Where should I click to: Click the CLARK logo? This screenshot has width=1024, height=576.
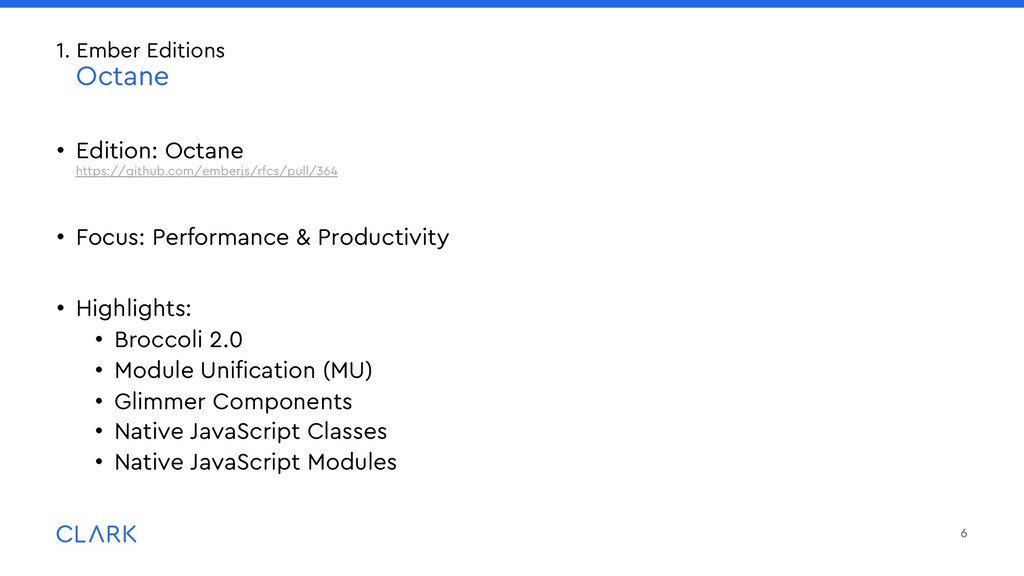pos(96,534)
